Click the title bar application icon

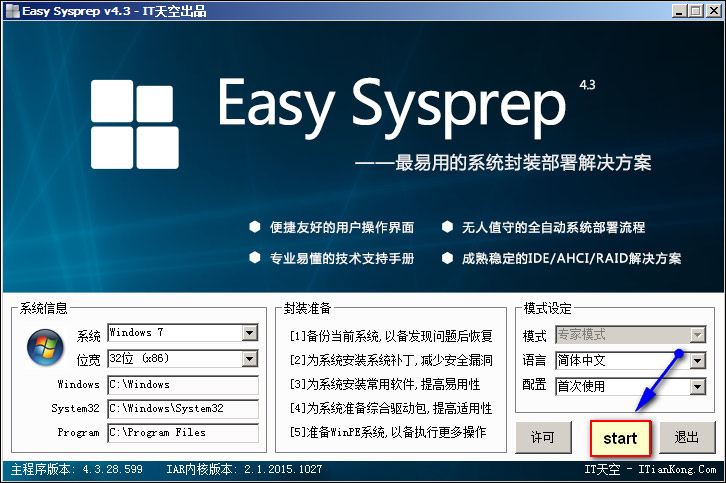tap(13, 11)
